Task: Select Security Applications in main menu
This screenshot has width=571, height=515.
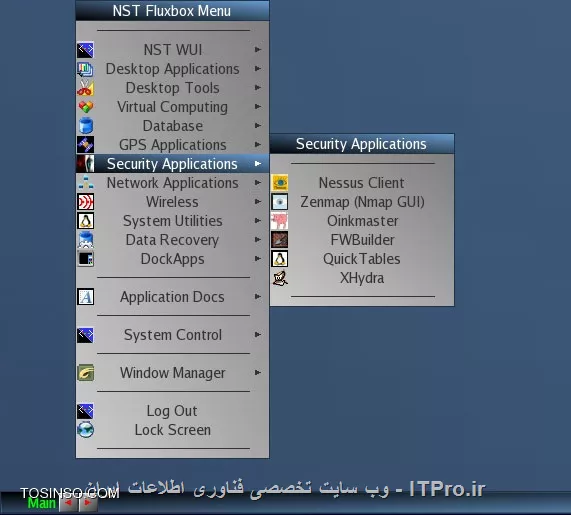Action: coord(173,164)
